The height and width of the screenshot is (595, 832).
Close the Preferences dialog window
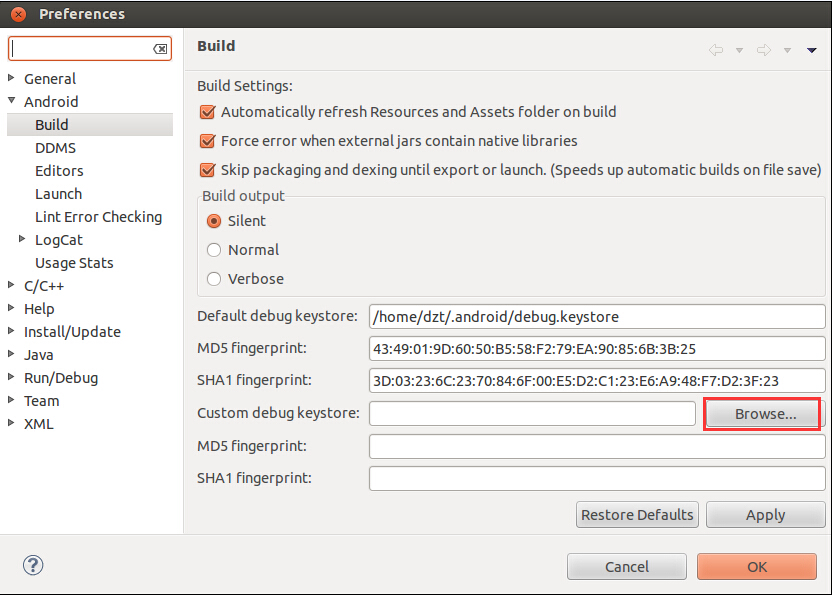coord(19,14)
